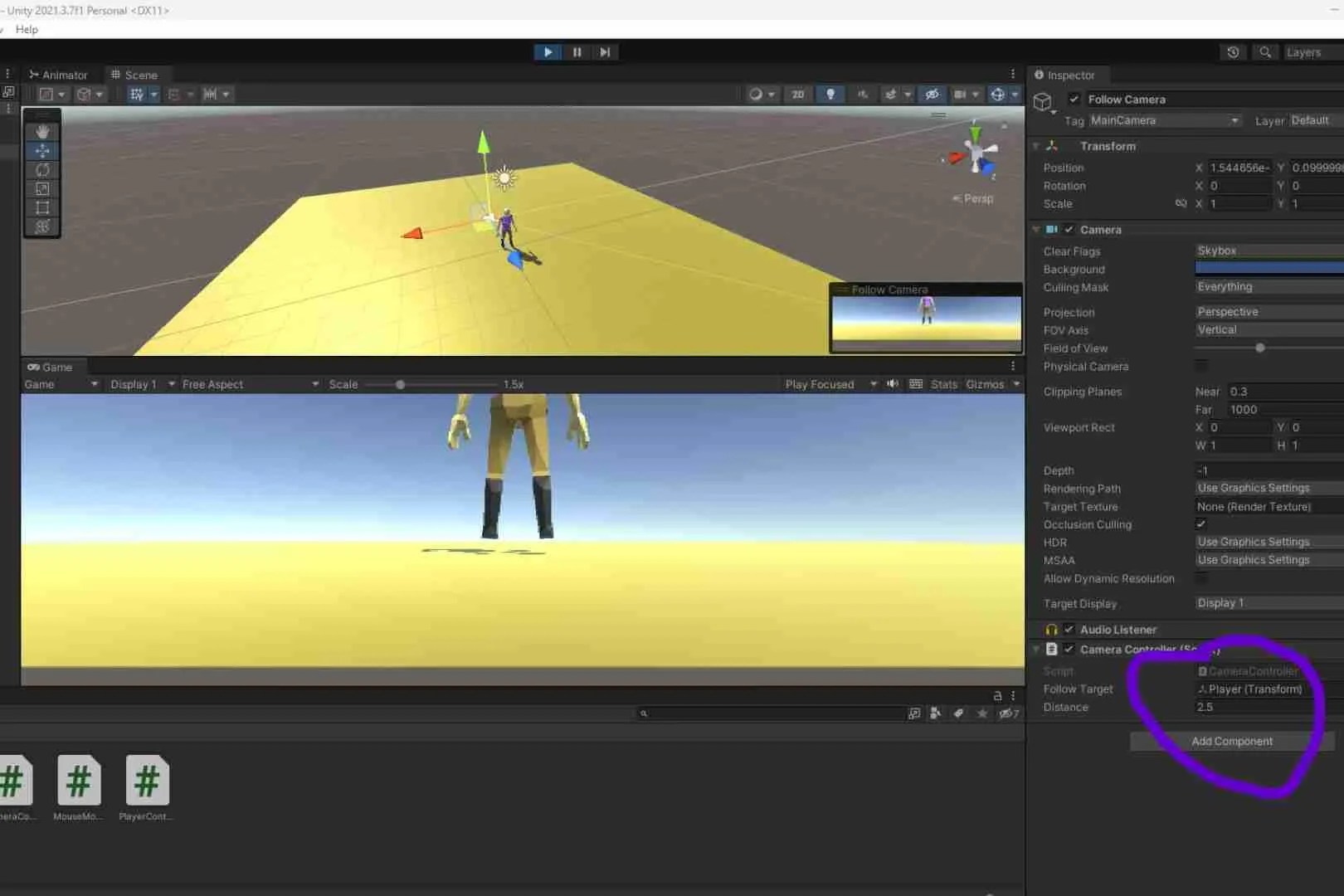Disable the Follow Camera component checkbox
Screen dimensions: 1344x896
[x=1073, y=99]
